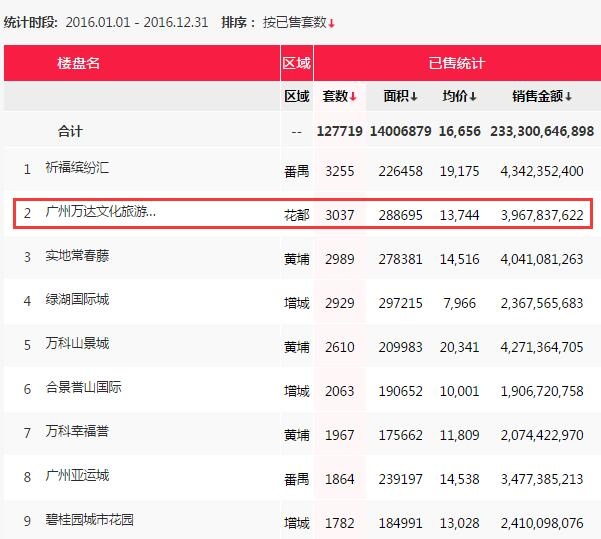The height and width of the screenshot is (539, 601).
Task: Click the 花都 region cell
Action: pos(296,215)
